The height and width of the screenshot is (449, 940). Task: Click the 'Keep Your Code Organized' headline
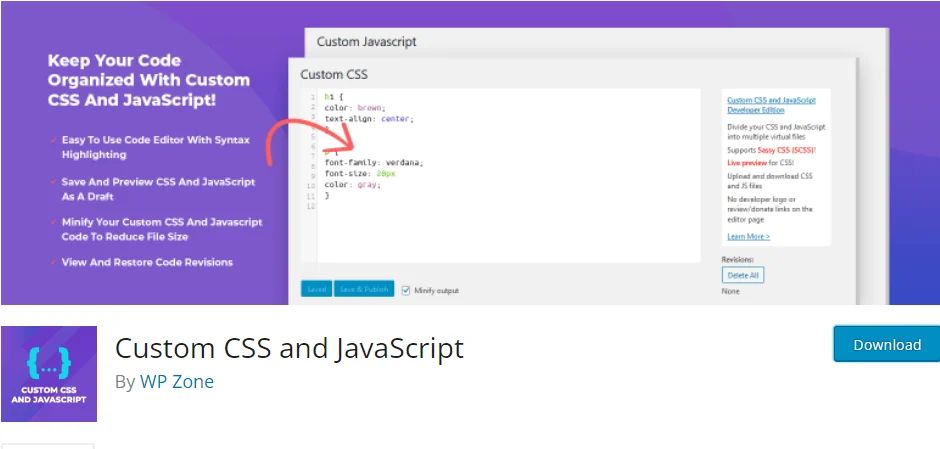[149, 80]
